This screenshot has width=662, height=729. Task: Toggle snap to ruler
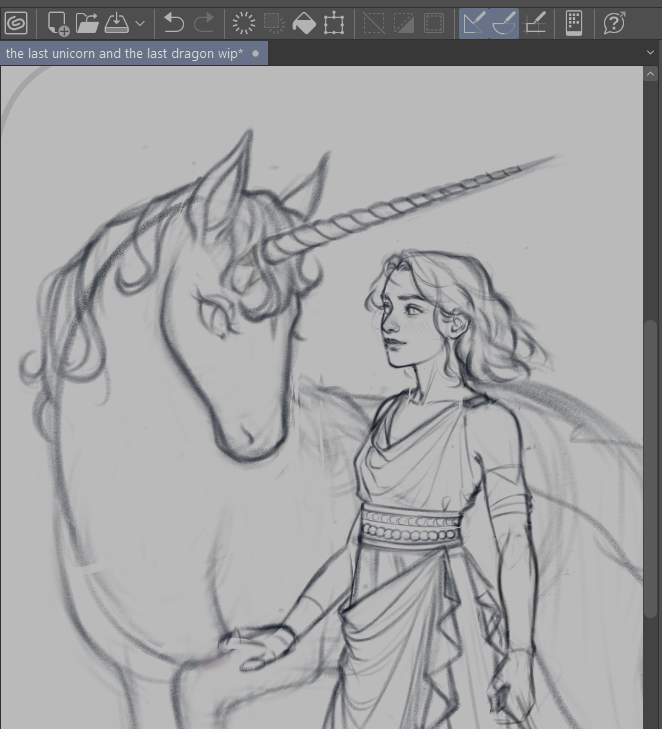(474, 23)
